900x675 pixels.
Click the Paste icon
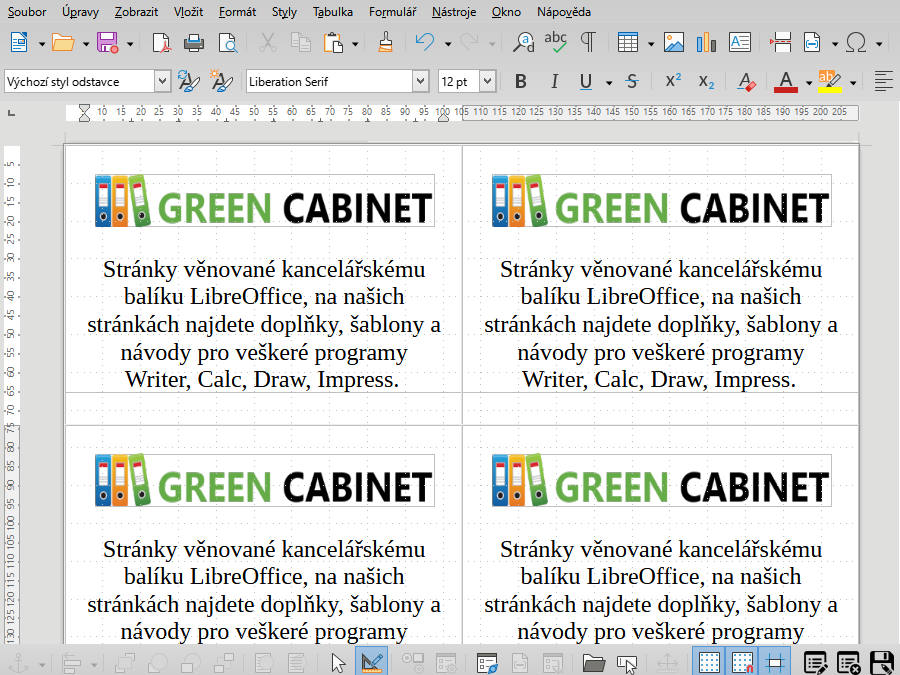(333, 42)
